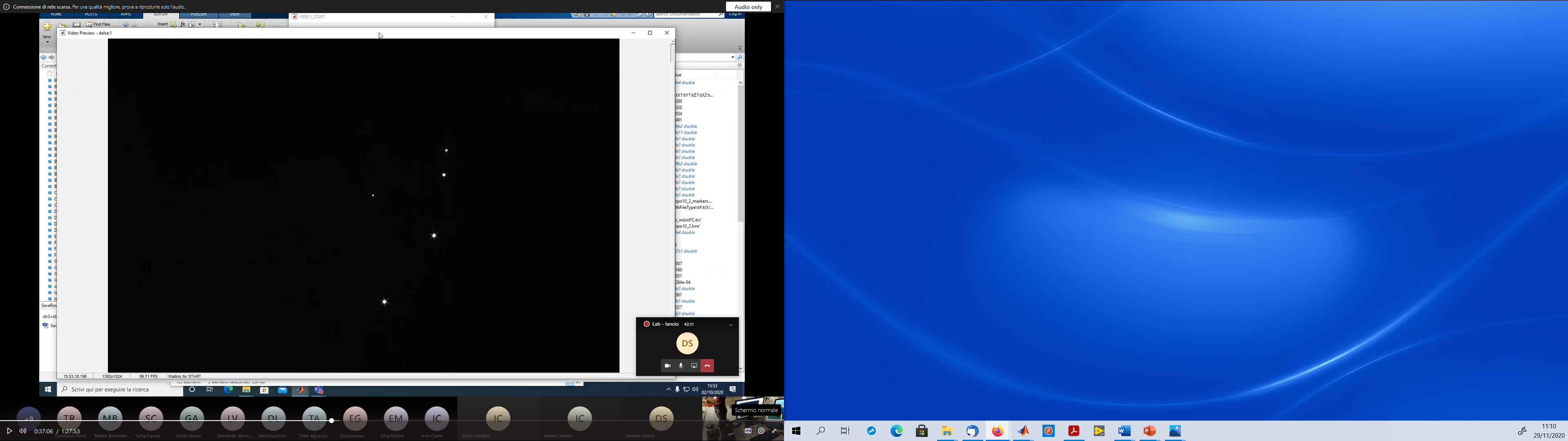Image resolution: width=1568 pixels, height=441 pixels.
Task: Click the Audio only button
Action: [x=748, y=7]
